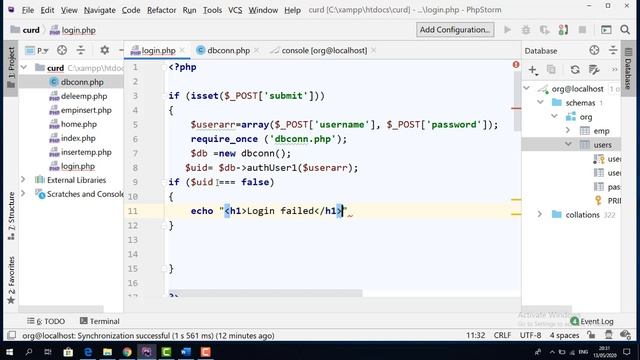Viewport: 640px width, 360px height.
Task: Click the locate target icon in Project panel
Action: (x=62, y=50)
